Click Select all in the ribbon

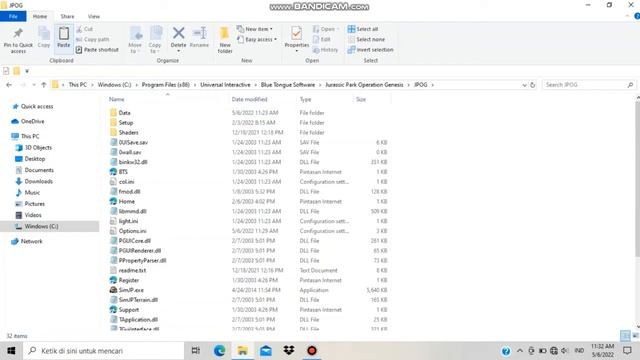[x=363, y=29]
